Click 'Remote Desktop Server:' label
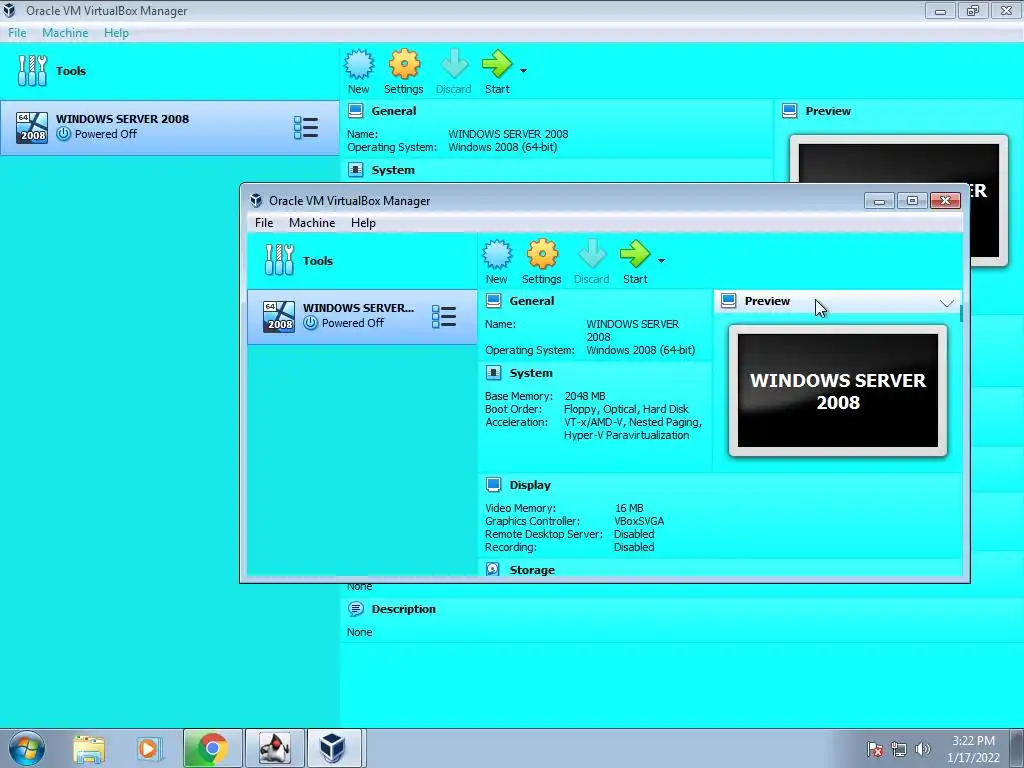 point(544,534)
